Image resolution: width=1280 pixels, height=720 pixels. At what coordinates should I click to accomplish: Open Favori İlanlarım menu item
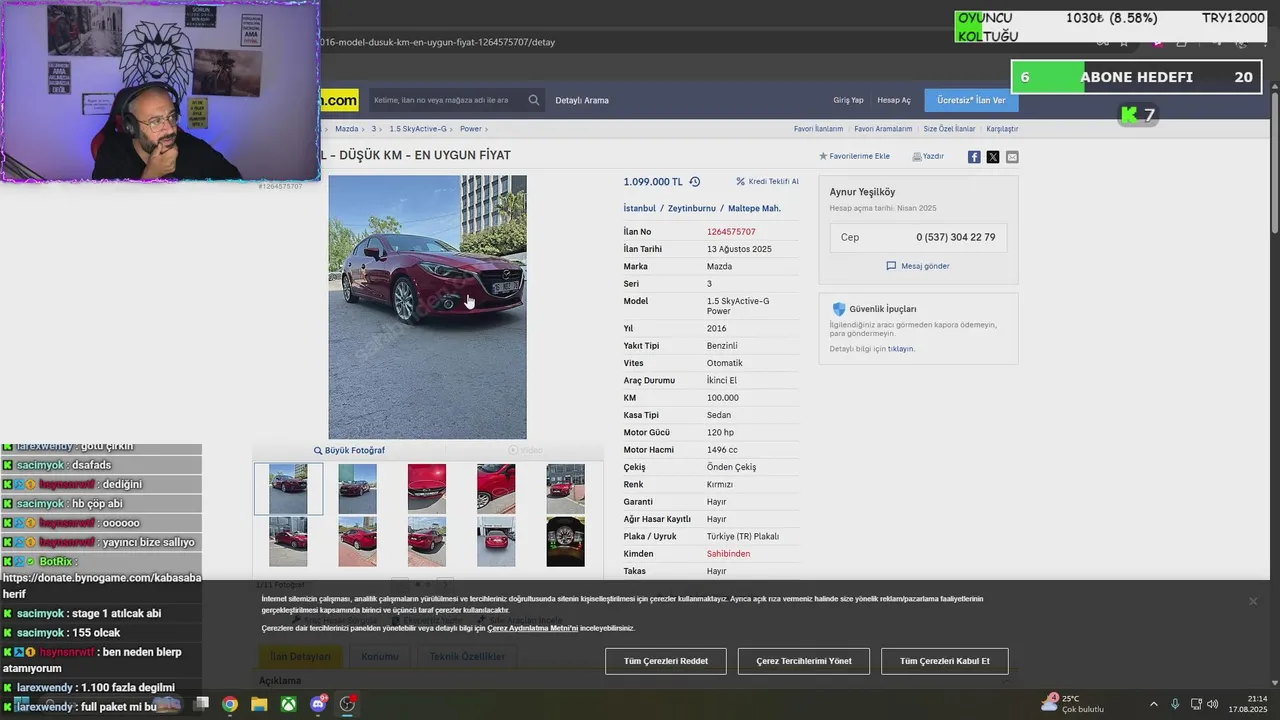point(818,129)
